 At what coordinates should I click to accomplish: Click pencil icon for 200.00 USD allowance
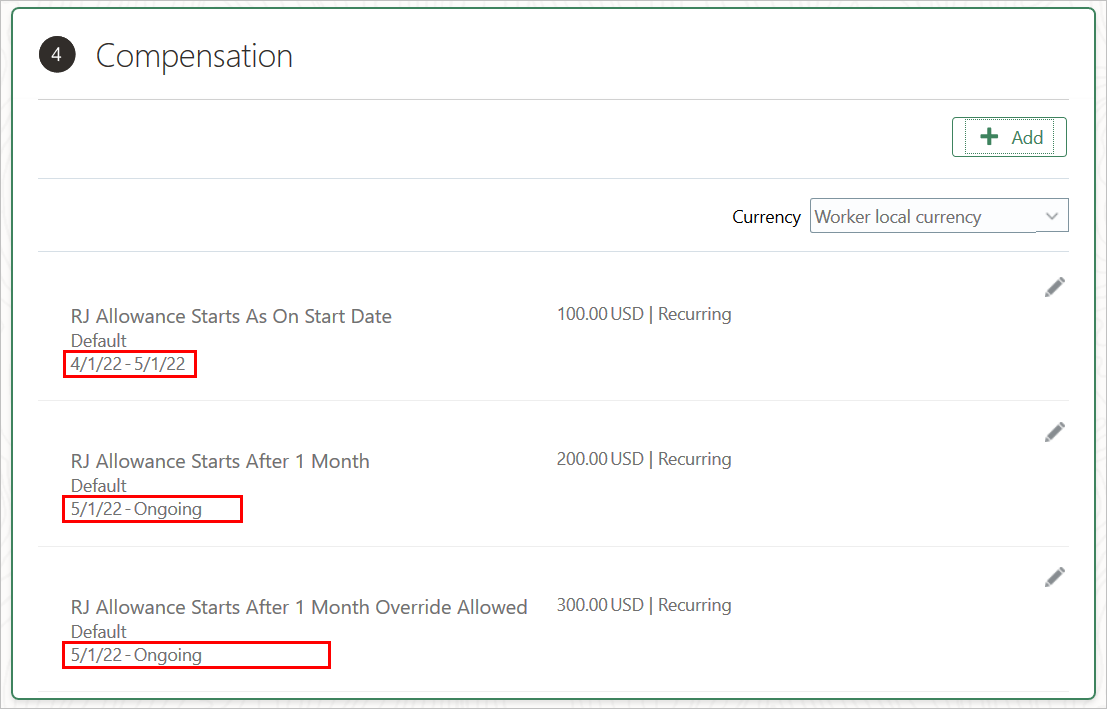1054,432
